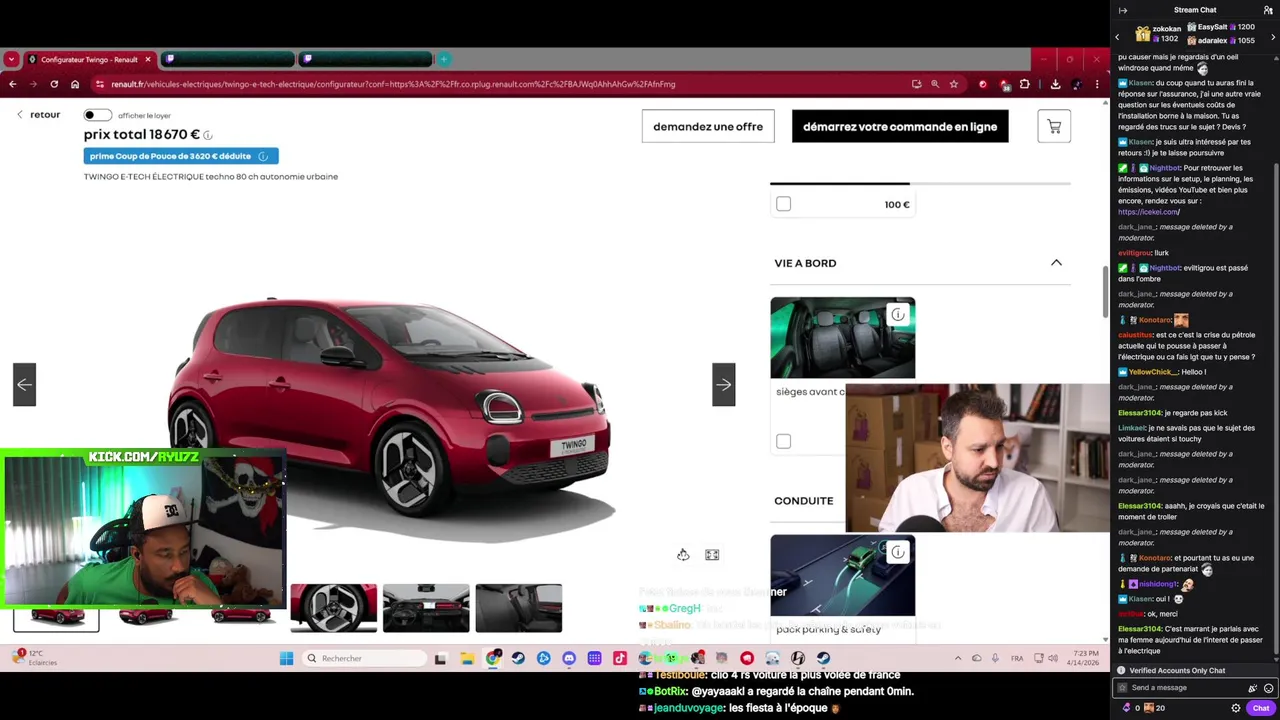The width and height of the screenshot is (1280, 720).
Task: Open browser zoom magnifier icon
Action: pos(935,84)
